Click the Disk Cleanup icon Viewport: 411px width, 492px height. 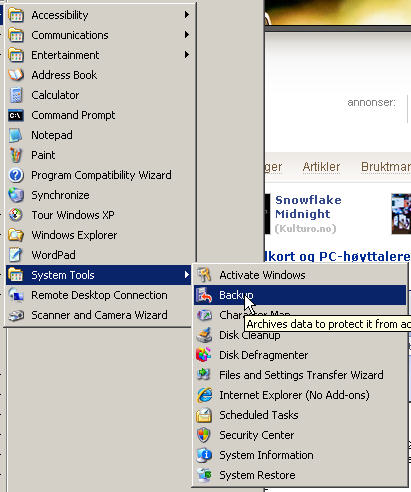pos(204,335)
